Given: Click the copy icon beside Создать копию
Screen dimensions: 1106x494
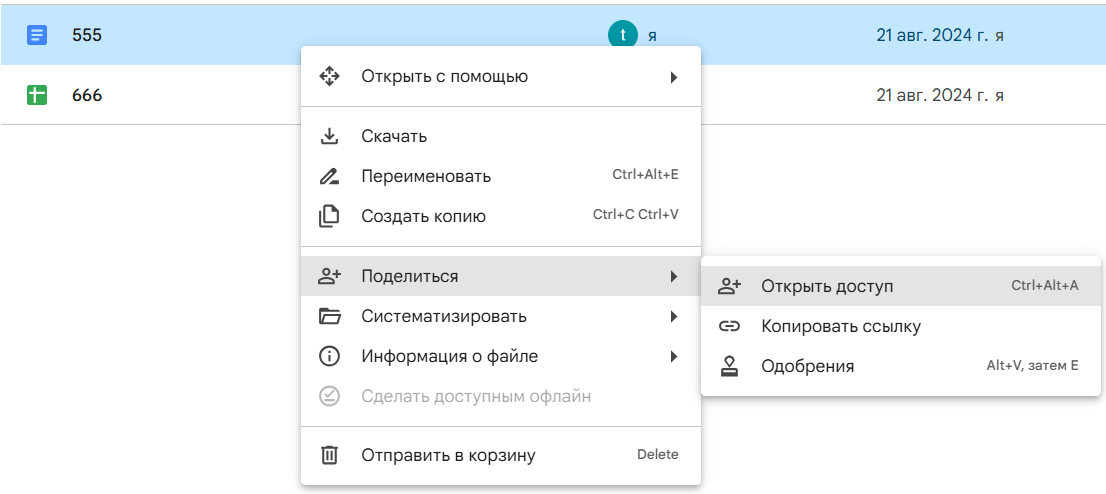Looking at the screenshot, I should [x=329, y=216].
